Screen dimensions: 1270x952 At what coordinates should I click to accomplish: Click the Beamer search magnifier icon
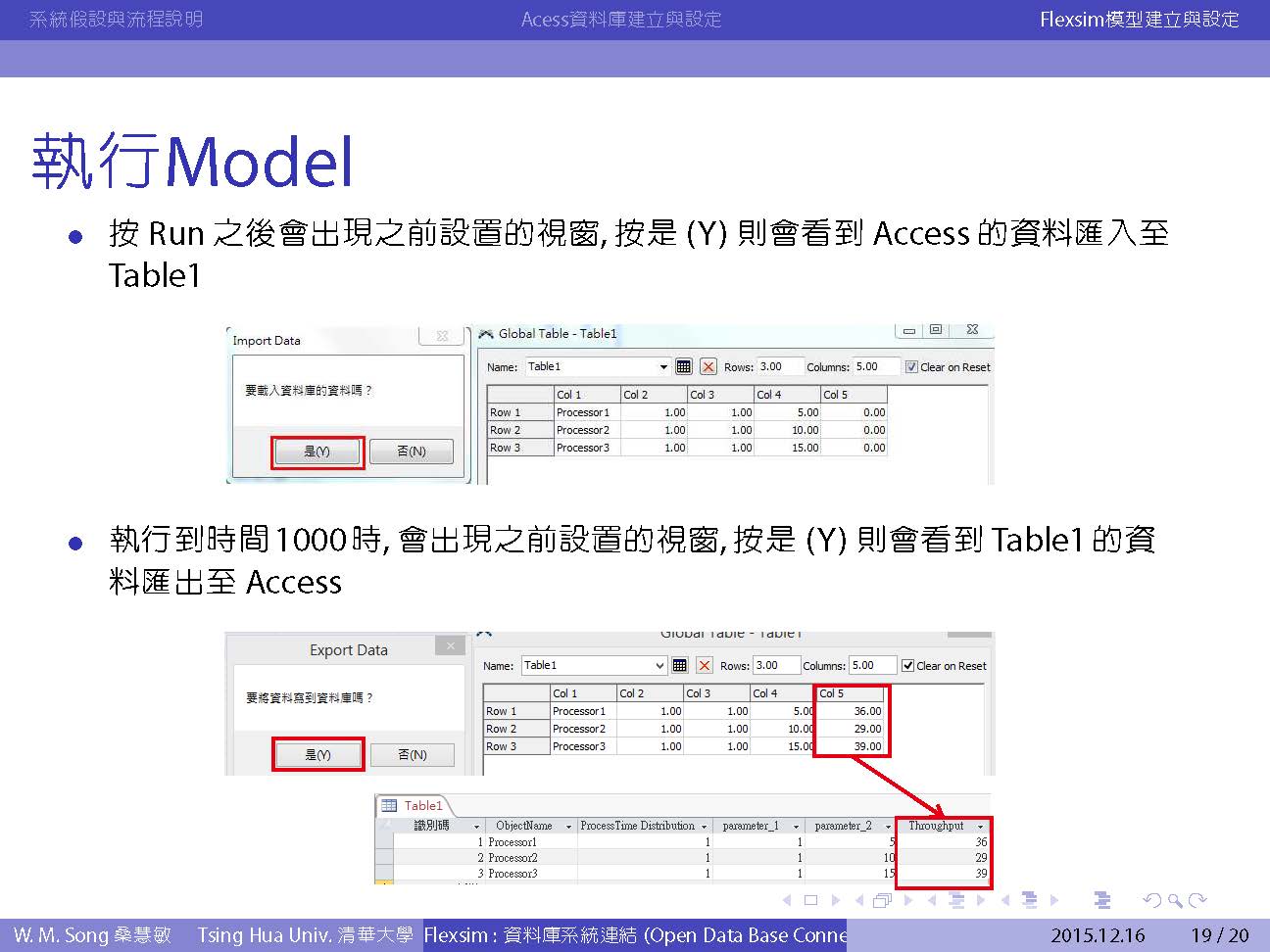pyautogui.click(x=1174, y=900)
